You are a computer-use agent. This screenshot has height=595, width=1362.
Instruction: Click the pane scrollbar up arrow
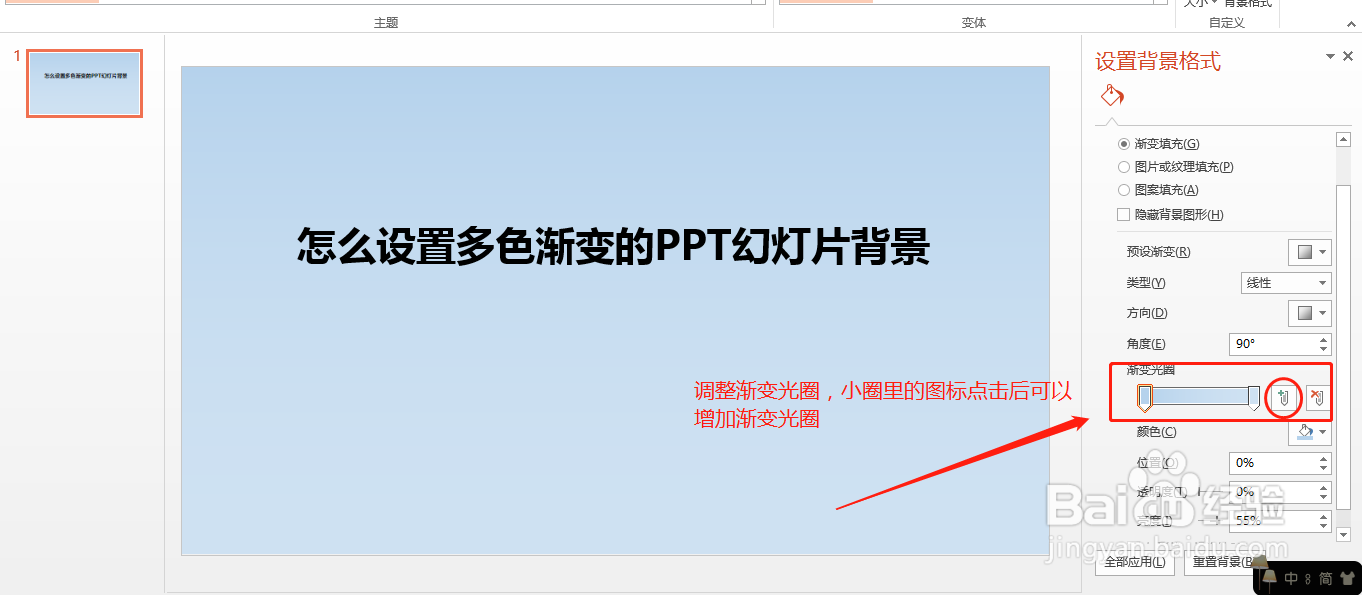click(1344, 140)
